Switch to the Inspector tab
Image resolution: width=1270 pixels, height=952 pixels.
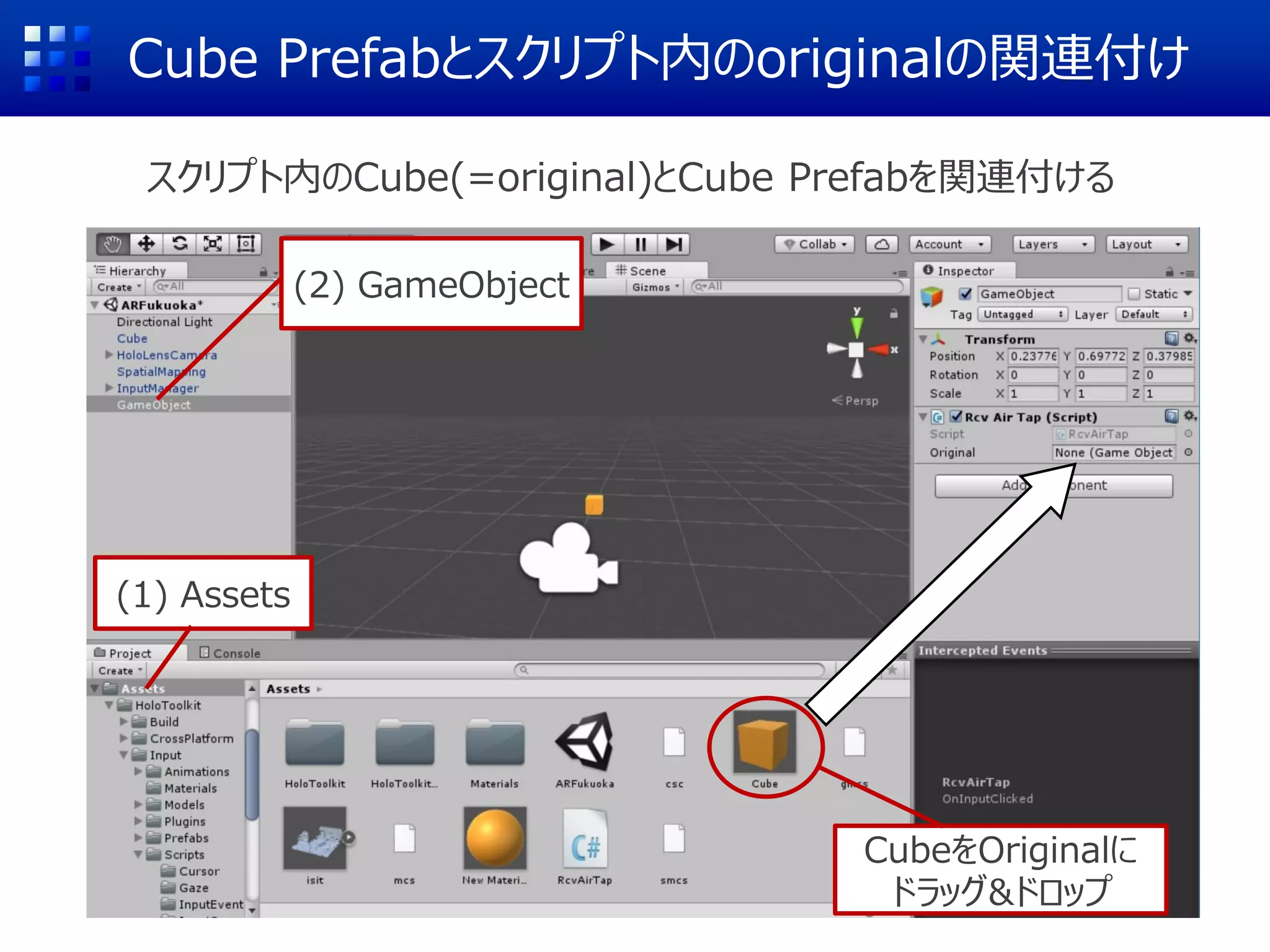965,271
